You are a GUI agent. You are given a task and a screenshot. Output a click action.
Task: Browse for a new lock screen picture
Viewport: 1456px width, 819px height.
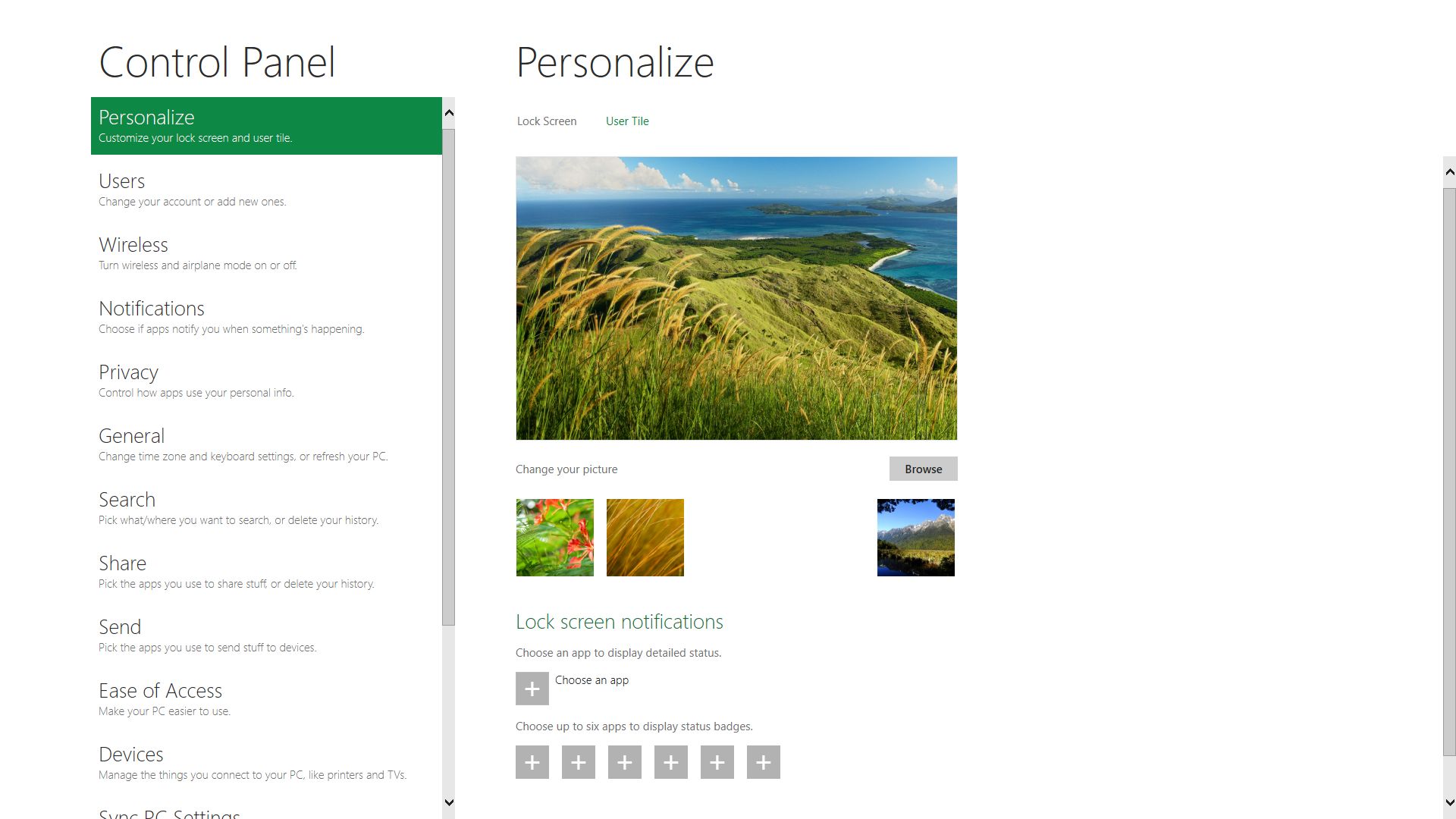point(924,469)
